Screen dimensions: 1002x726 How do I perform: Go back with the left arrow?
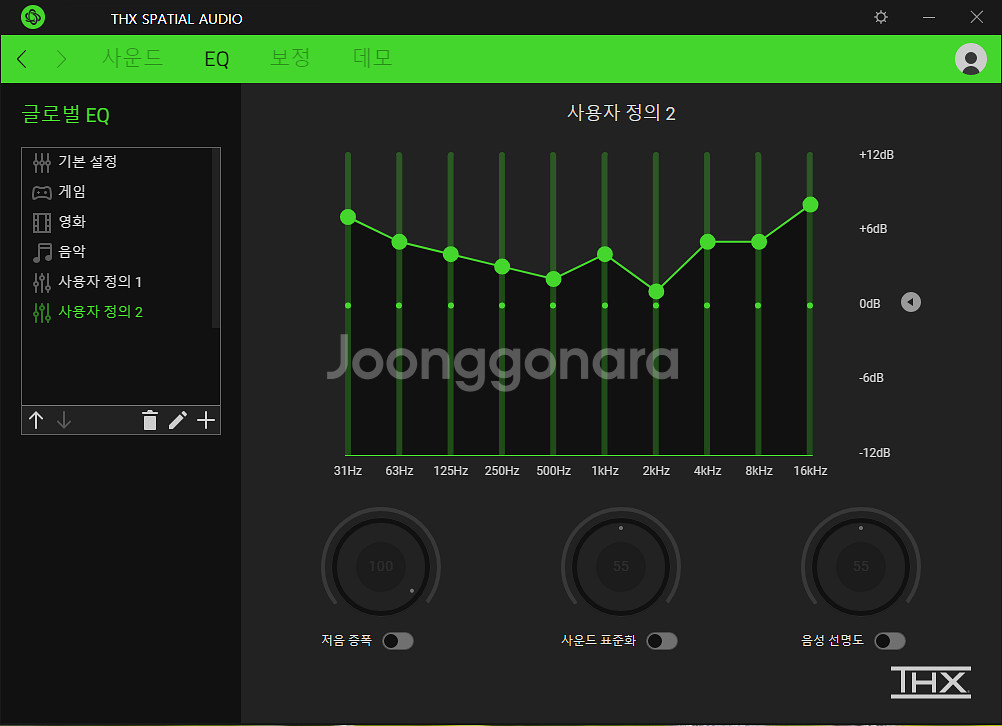click(x=22, y=59)
